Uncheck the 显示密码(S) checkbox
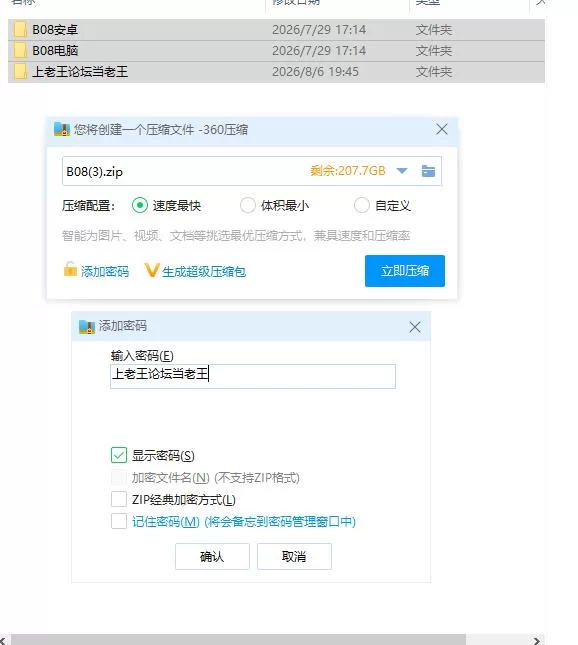The image size is (578, 645). pos(119,455)
